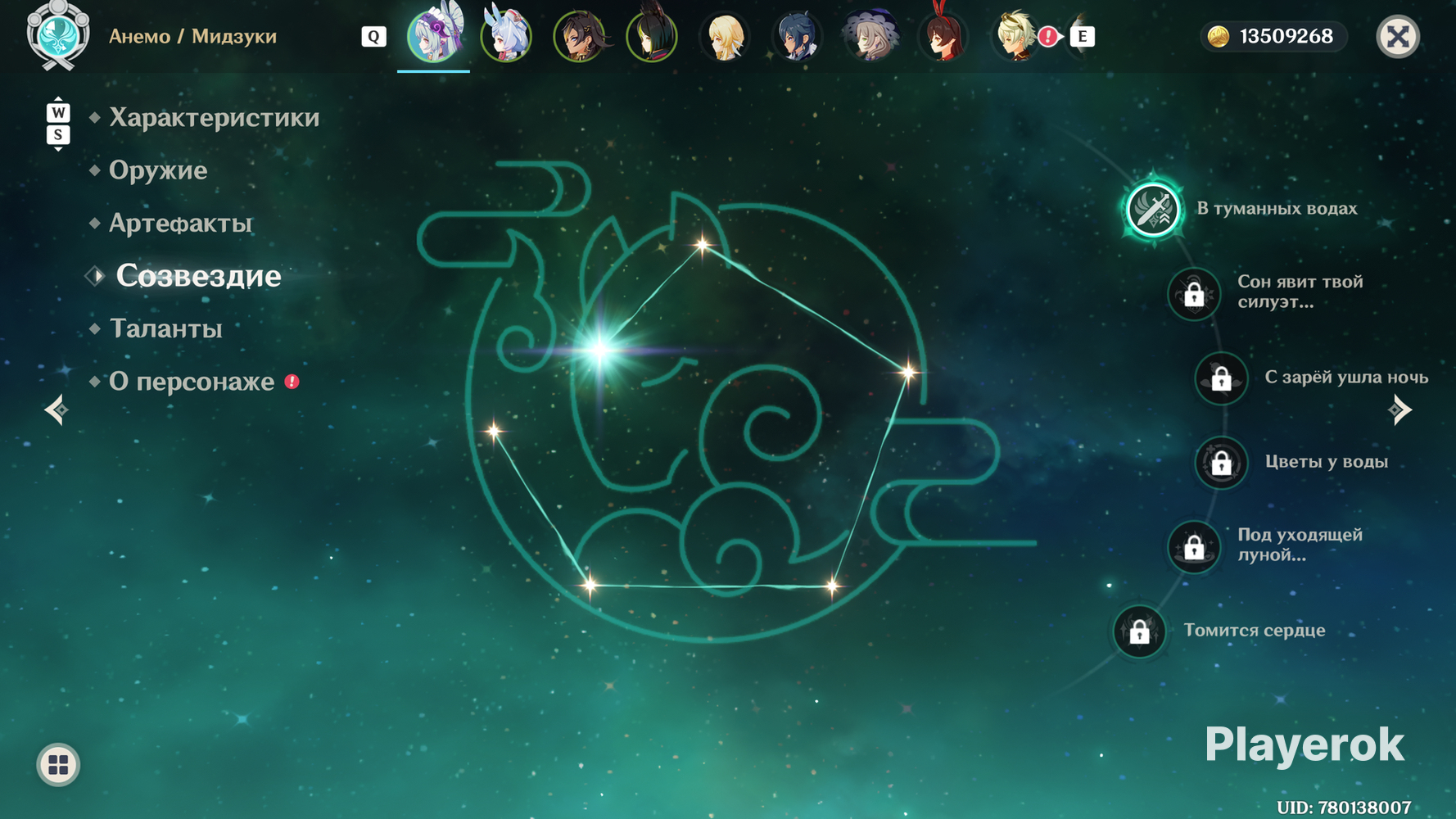Screen dimensions: 1456x819
Task: Click the Томится сердце label
Action: coord(1254,630)
